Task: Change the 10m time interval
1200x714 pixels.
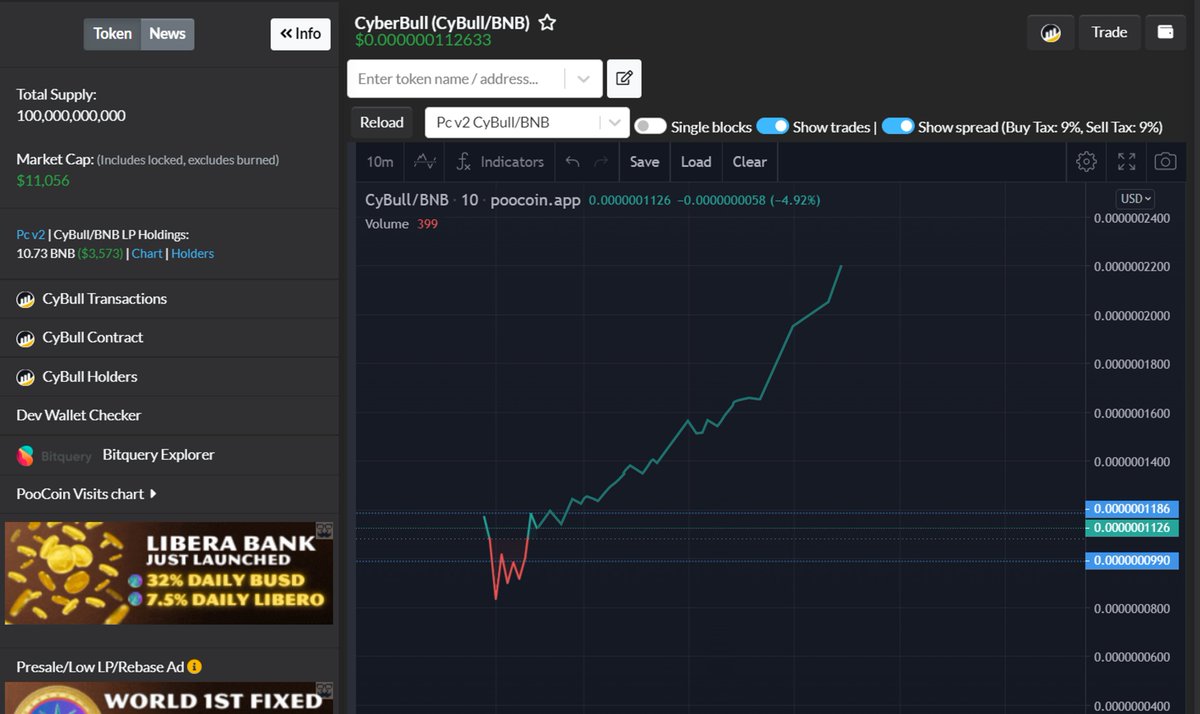Action: (x=380, y=161)
